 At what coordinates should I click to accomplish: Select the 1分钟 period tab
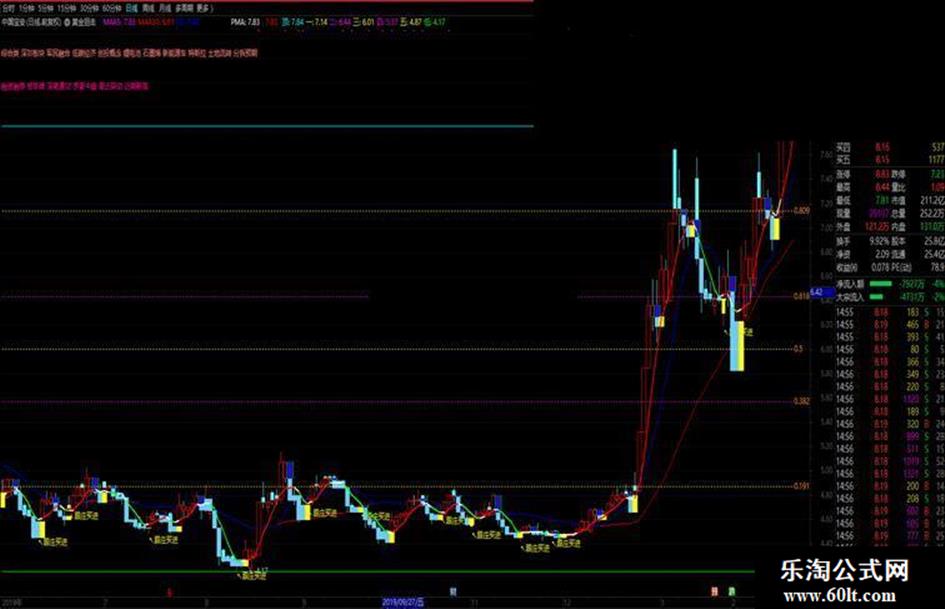pyautogui.click(x=26, y=8)
